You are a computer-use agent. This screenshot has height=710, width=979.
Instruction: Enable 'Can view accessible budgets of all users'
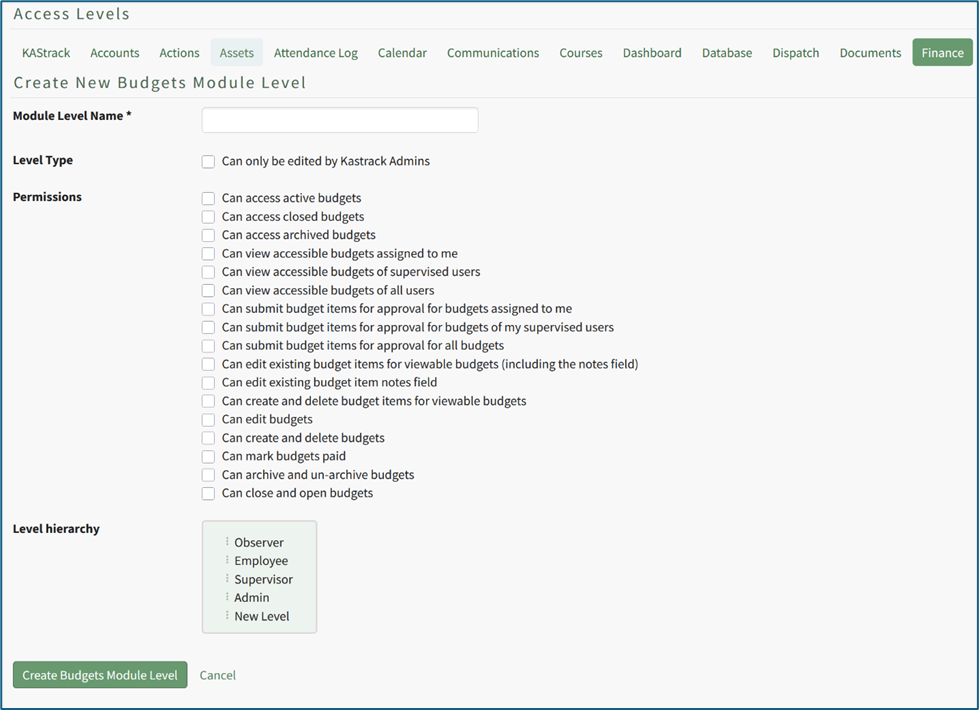pyautogui.click(x=208, y=290)
